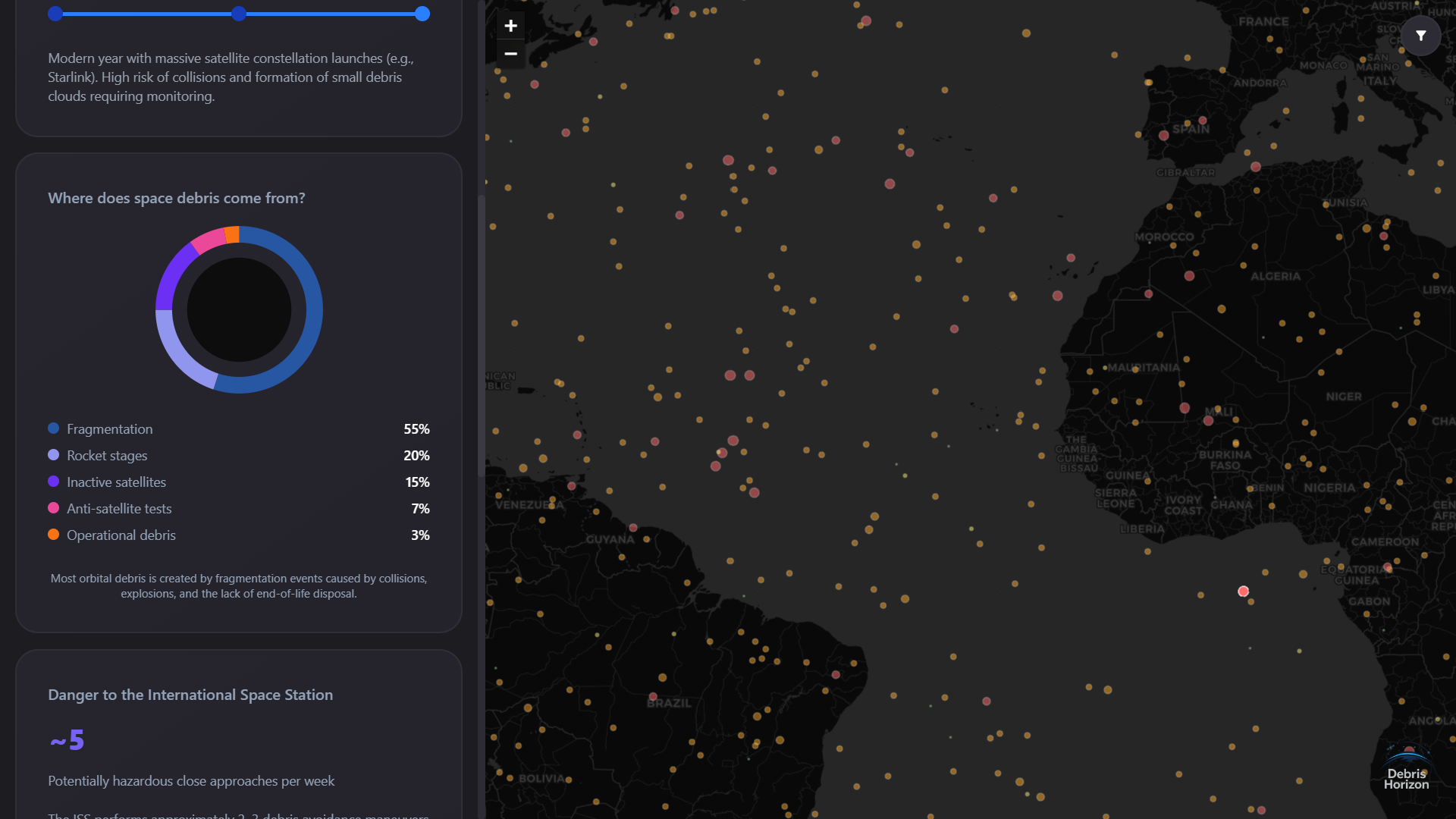The image size is (1456, 819).
Task: Click the bright red debris marker near Gabon
Action: point(1243,591)
